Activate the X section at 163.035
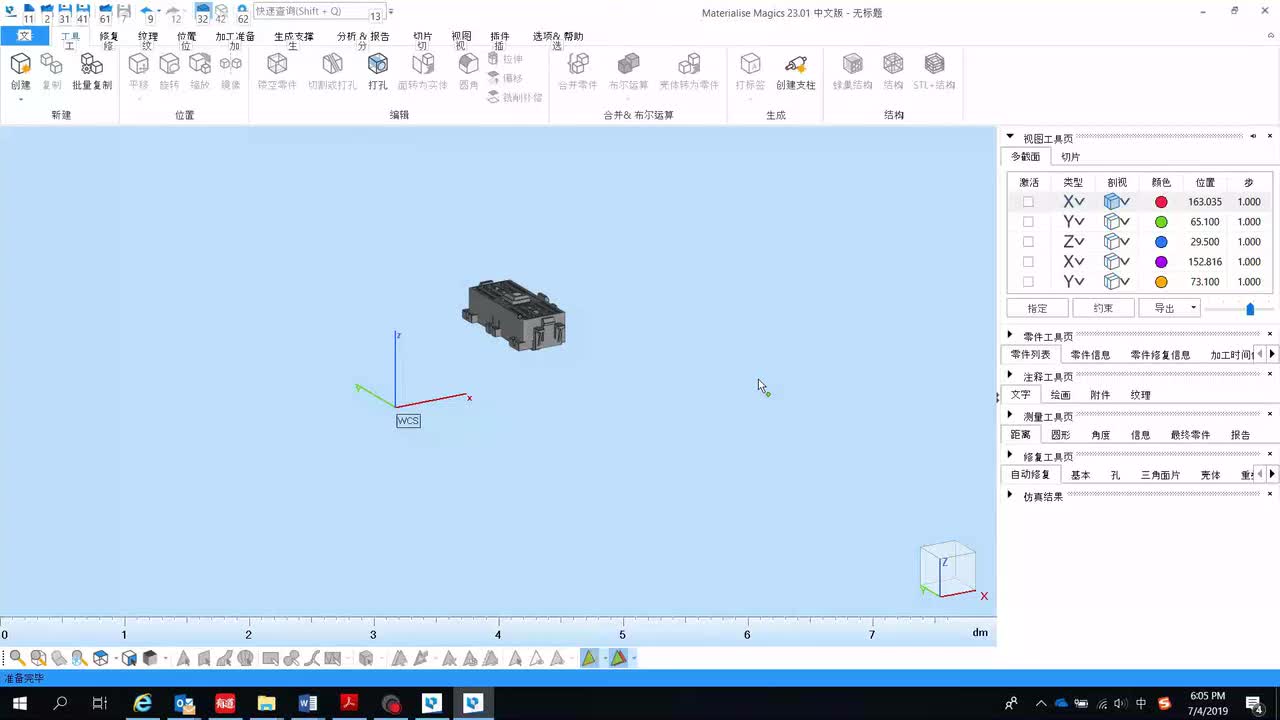Viewport: 1280px width, 720px height. point(1028,202)
